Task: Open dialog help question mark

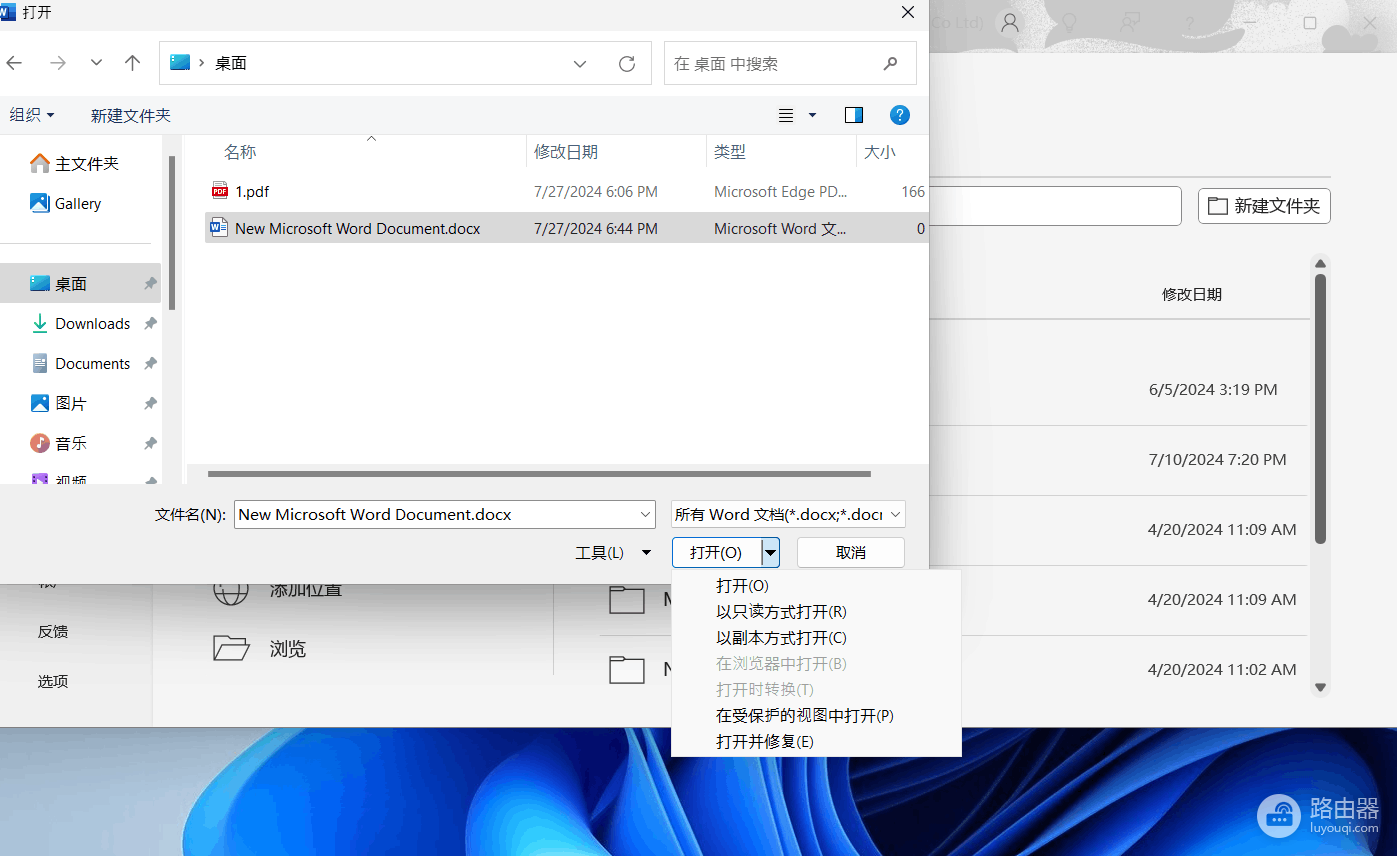Action: 900,115
